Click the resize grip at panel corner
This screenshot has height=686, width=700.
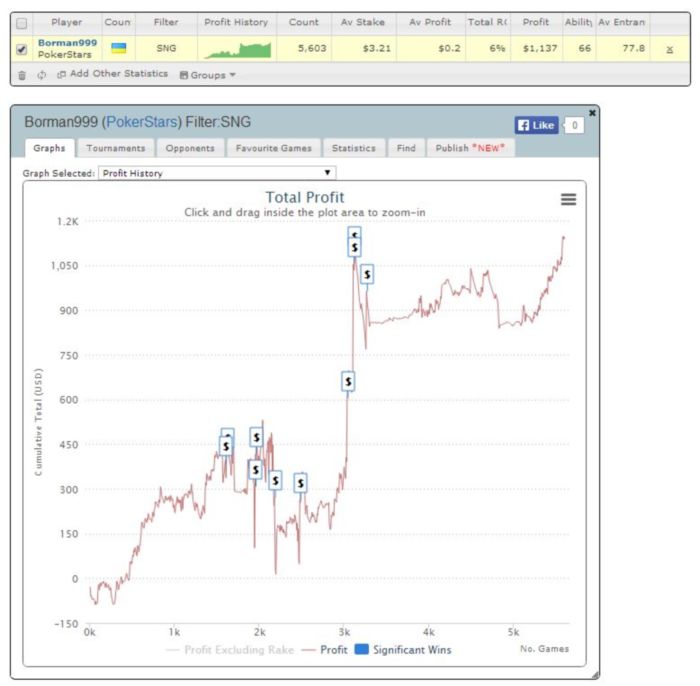(x=596, y=675)
